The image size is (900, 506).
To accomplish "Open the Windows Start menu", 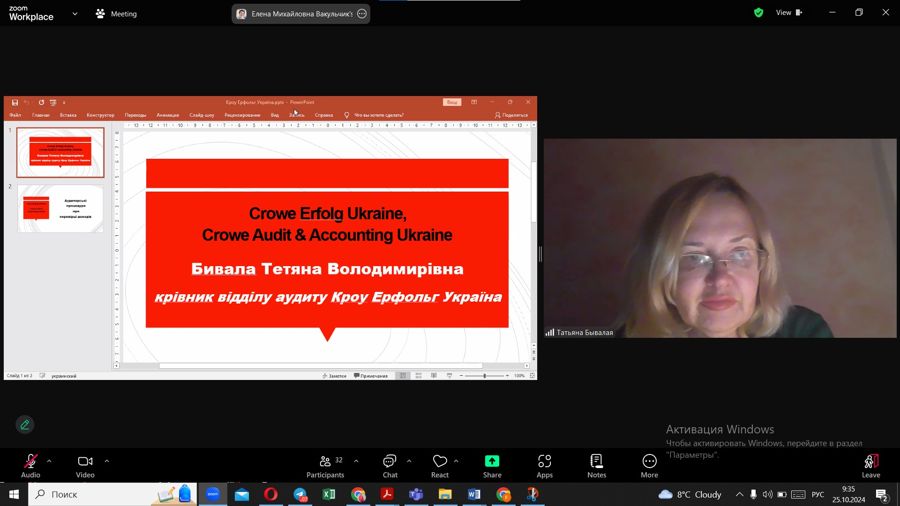I will click(x=14, y=494).
